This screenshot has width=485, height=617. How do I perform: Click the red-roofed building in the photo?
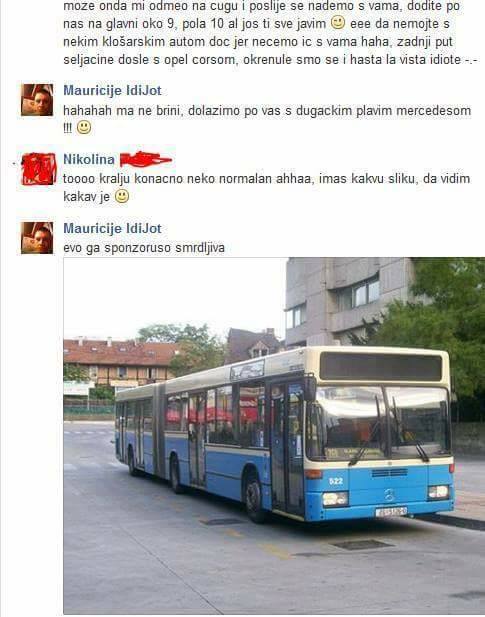[x=120, y=362]
